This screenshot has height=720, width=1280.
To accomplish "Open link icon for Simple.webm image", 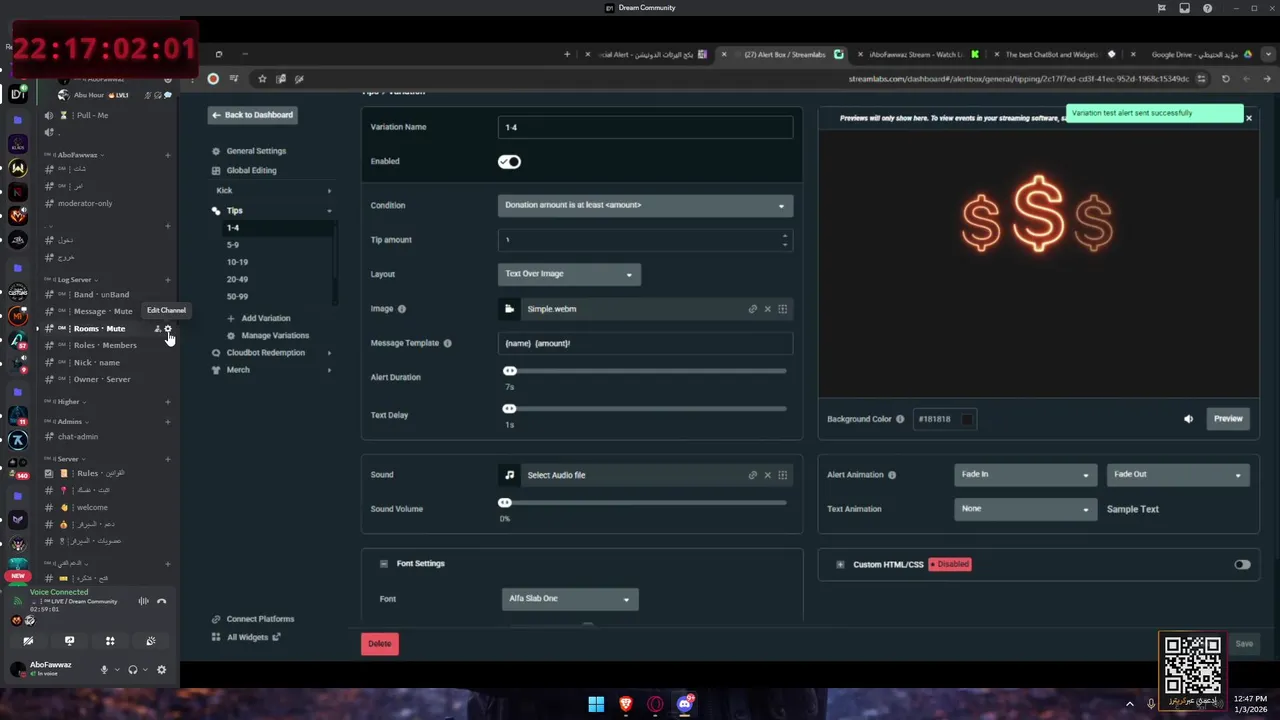I will (752, 309).
